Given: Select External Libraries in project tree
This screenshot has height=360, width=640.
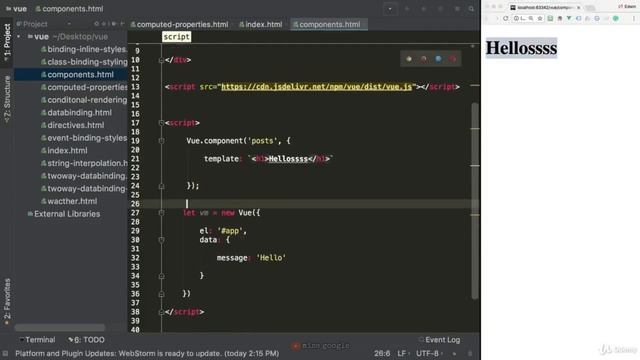Looking at the screenshot, I should coord(64,214).
